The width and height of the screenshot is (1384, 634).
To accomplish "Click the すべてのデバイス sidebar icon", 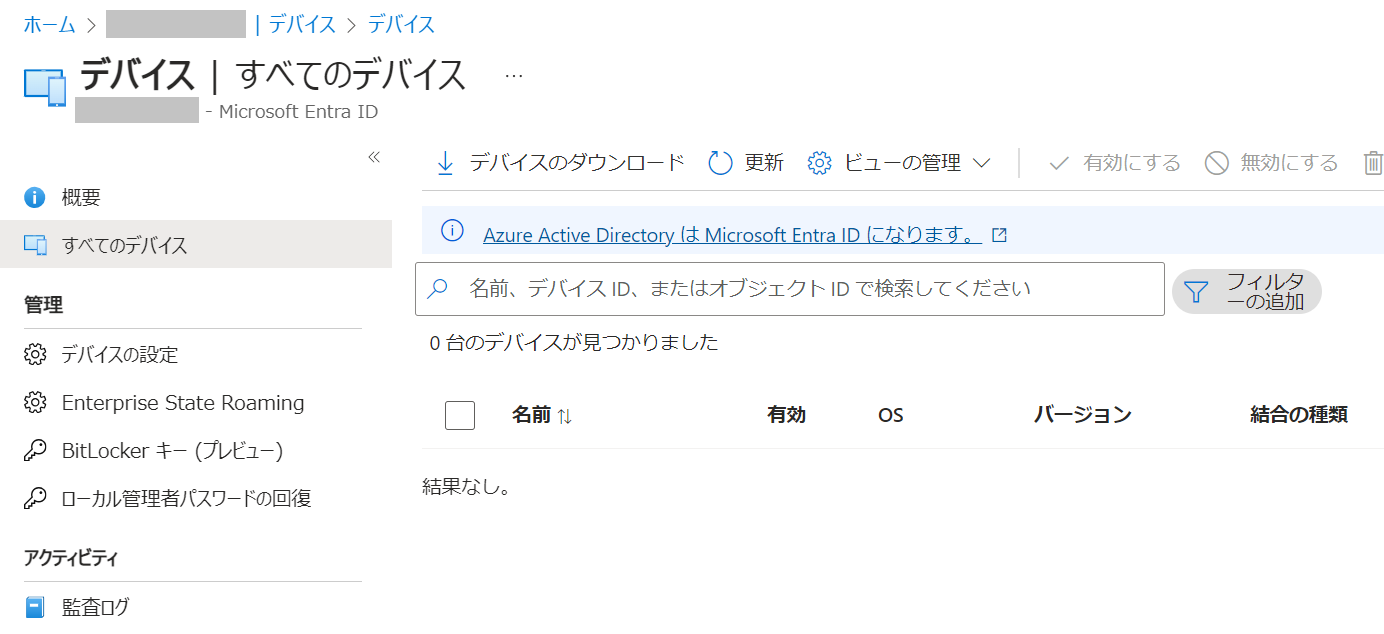I will pyautogui.click(x=35, y=245).
